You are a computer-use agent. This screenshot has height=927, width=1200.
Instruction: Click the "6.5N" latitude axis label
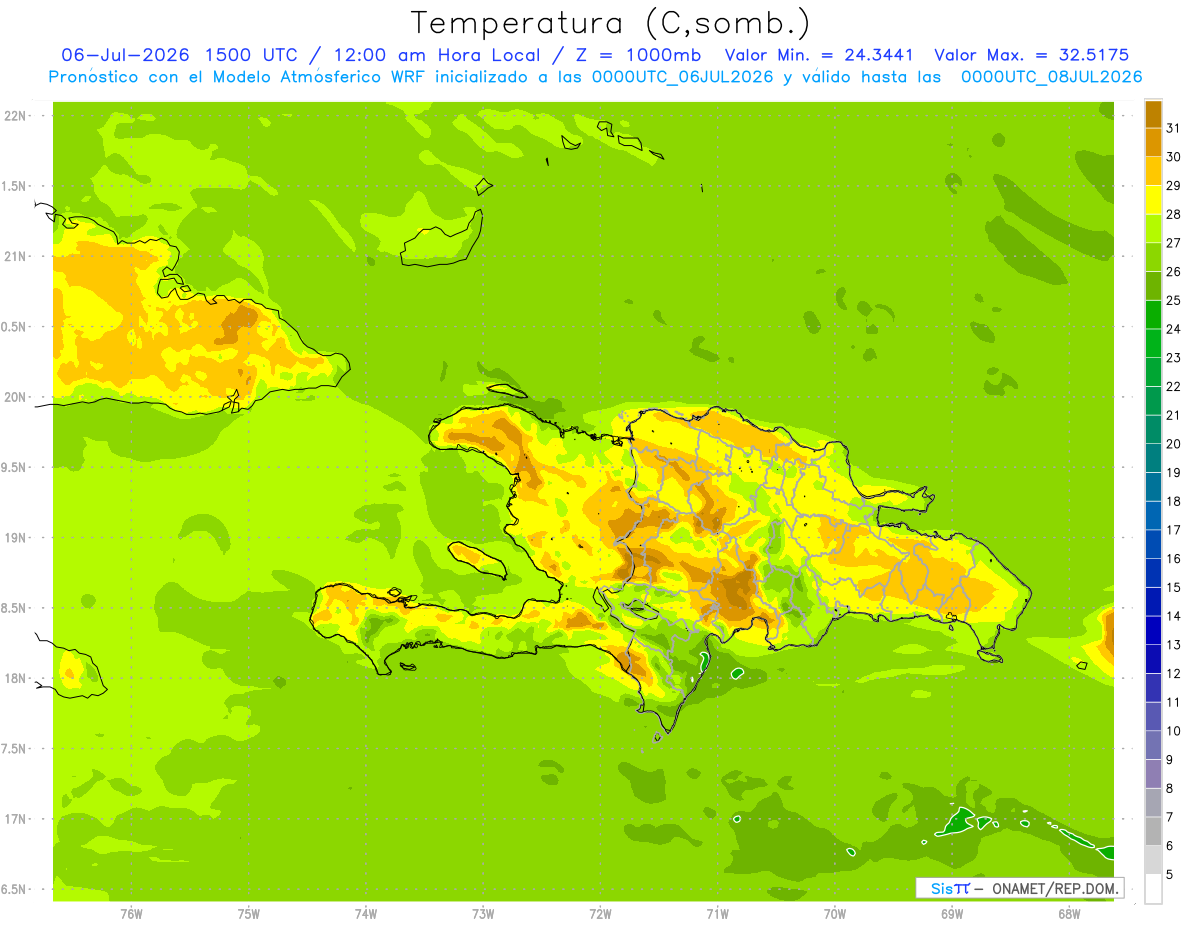click(x=14, y=889)
